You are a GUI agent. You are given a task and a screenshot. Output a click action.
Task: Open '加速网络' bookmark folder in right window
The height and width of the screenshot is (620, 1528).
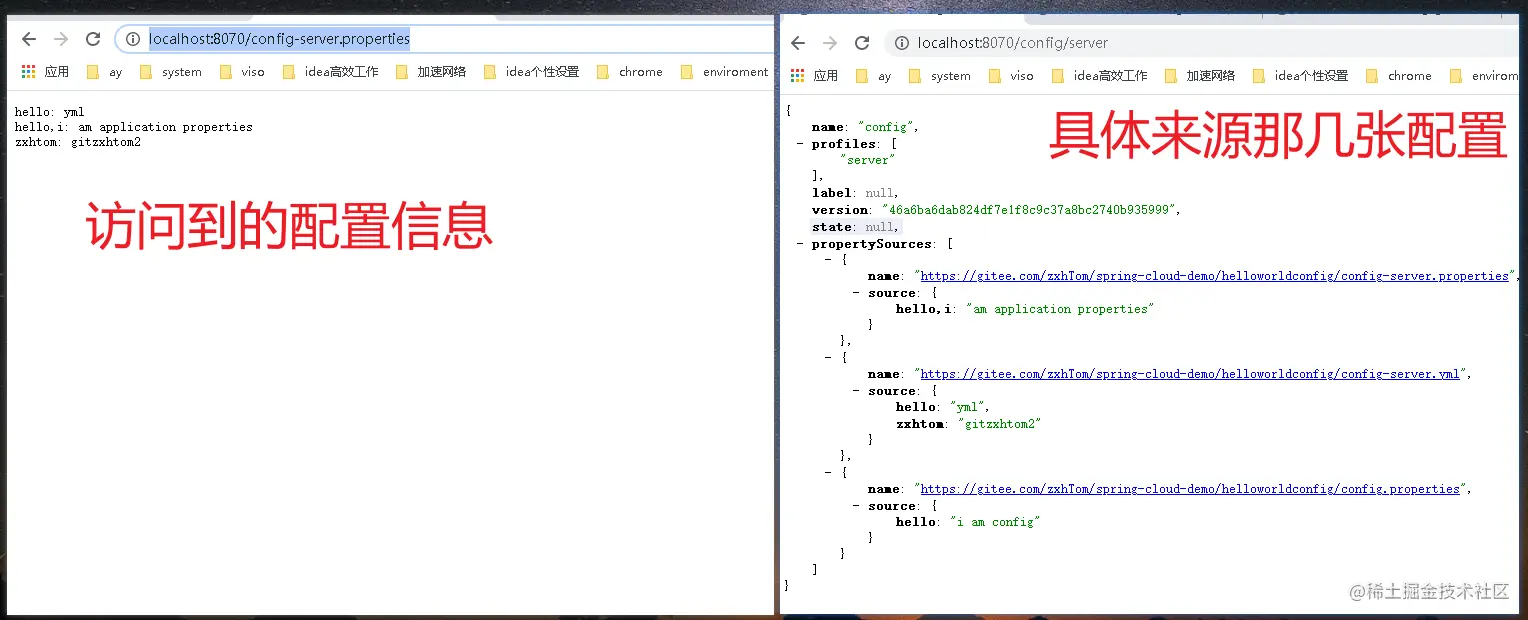click(x=1201, y=76)
